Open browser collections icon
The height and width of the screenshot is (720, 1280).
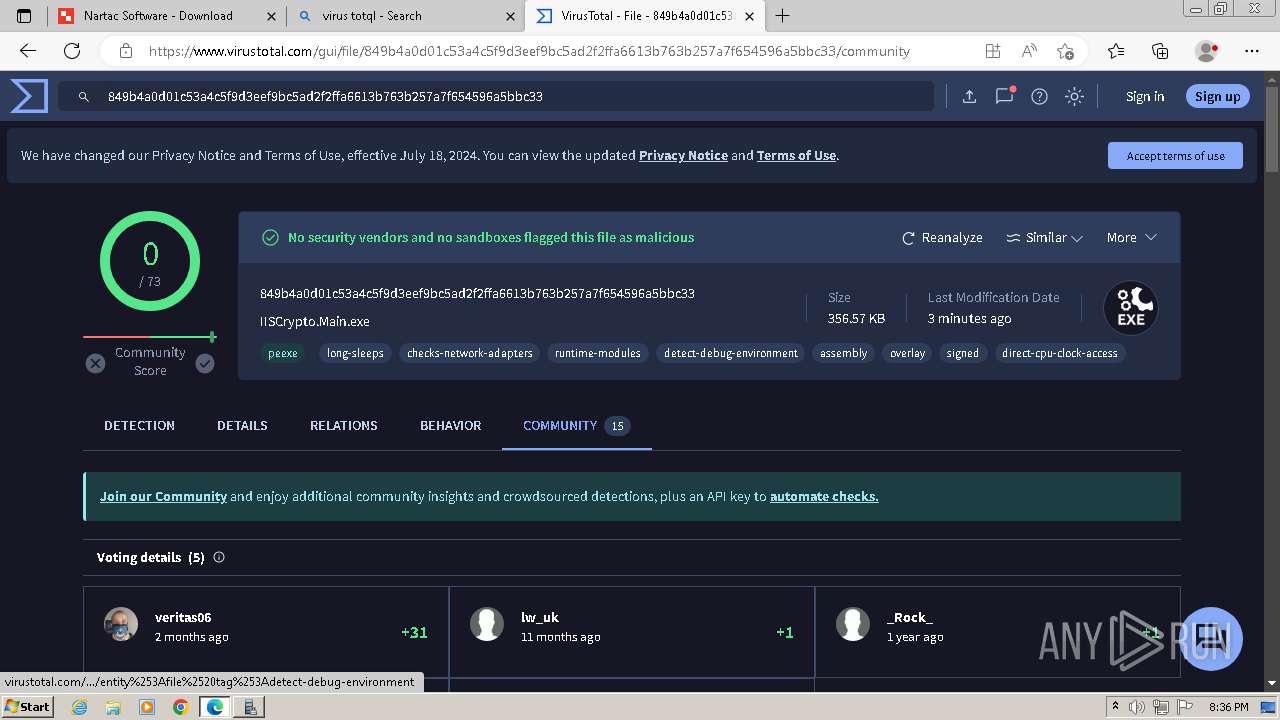click(x=1160, y=51)
